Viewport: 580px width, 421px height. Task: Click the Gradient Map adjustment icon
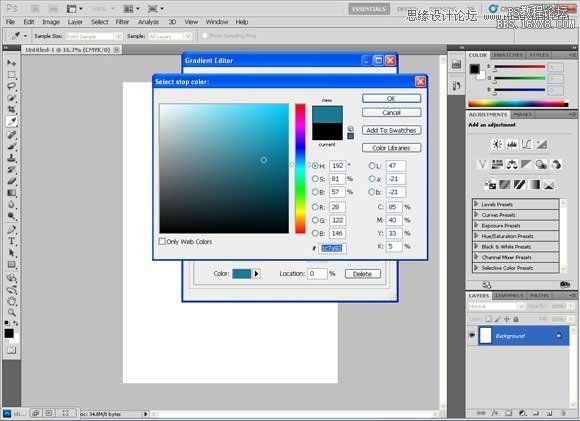[x=535, y=184]
